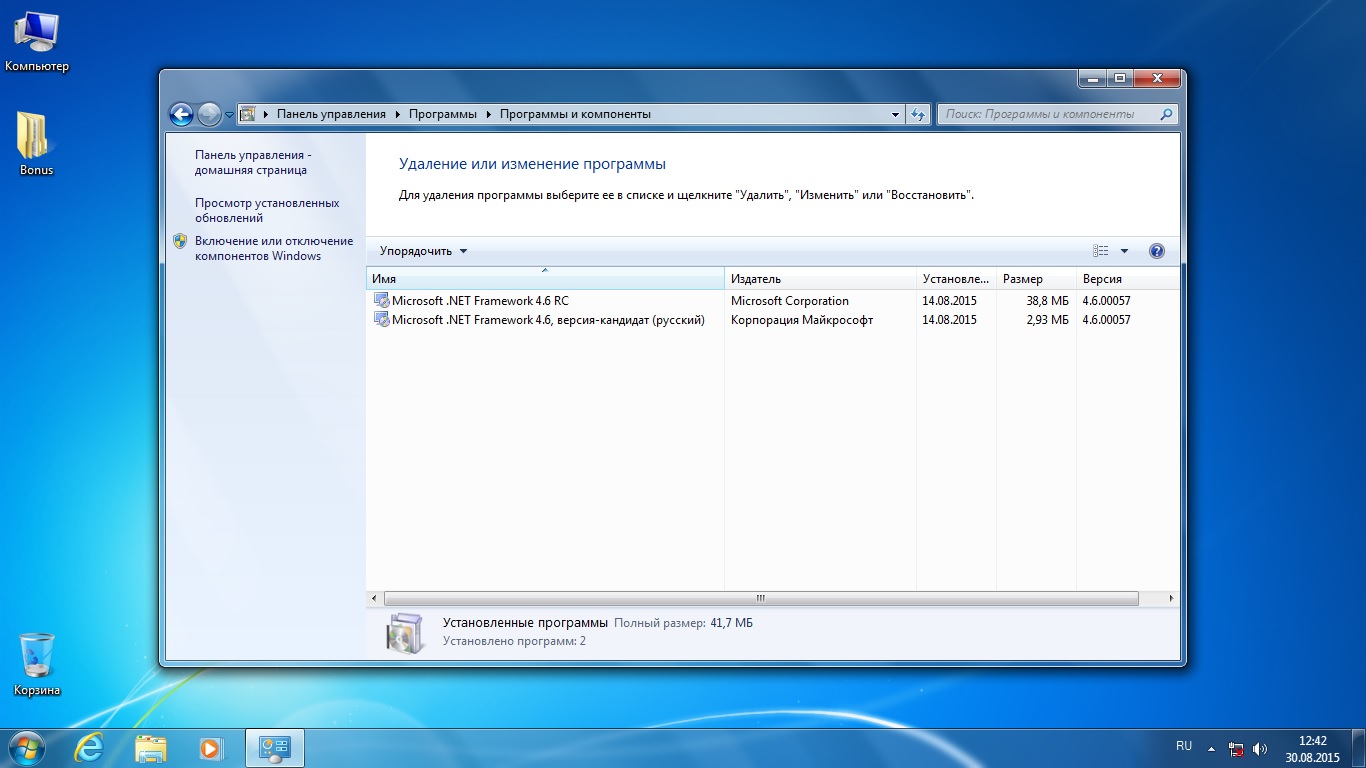Click Control Panel taskbar button
The width and height of the screenshot is (1366, 768).
(x=274, y=748)
